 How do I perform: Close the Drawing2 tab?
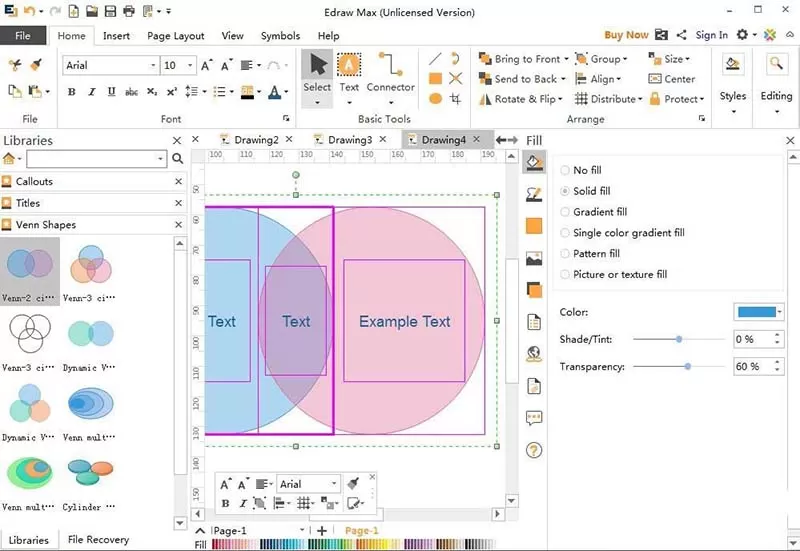click(289, 139)
